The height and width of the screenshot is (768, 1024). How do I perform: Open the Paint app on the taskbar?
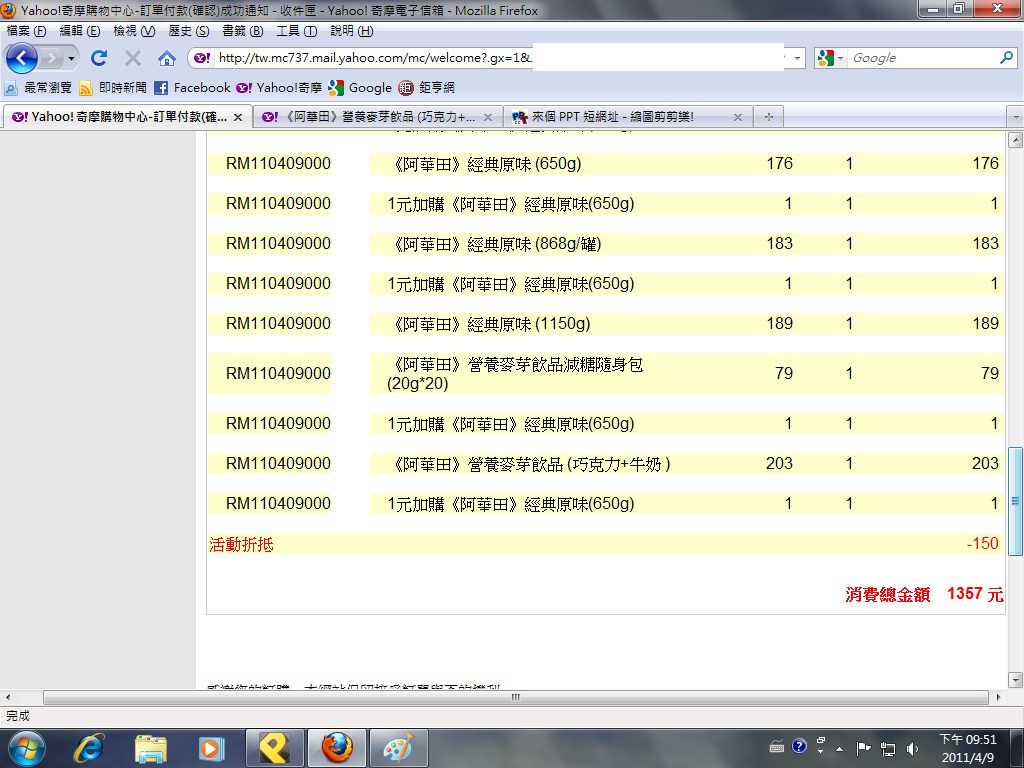399,748
